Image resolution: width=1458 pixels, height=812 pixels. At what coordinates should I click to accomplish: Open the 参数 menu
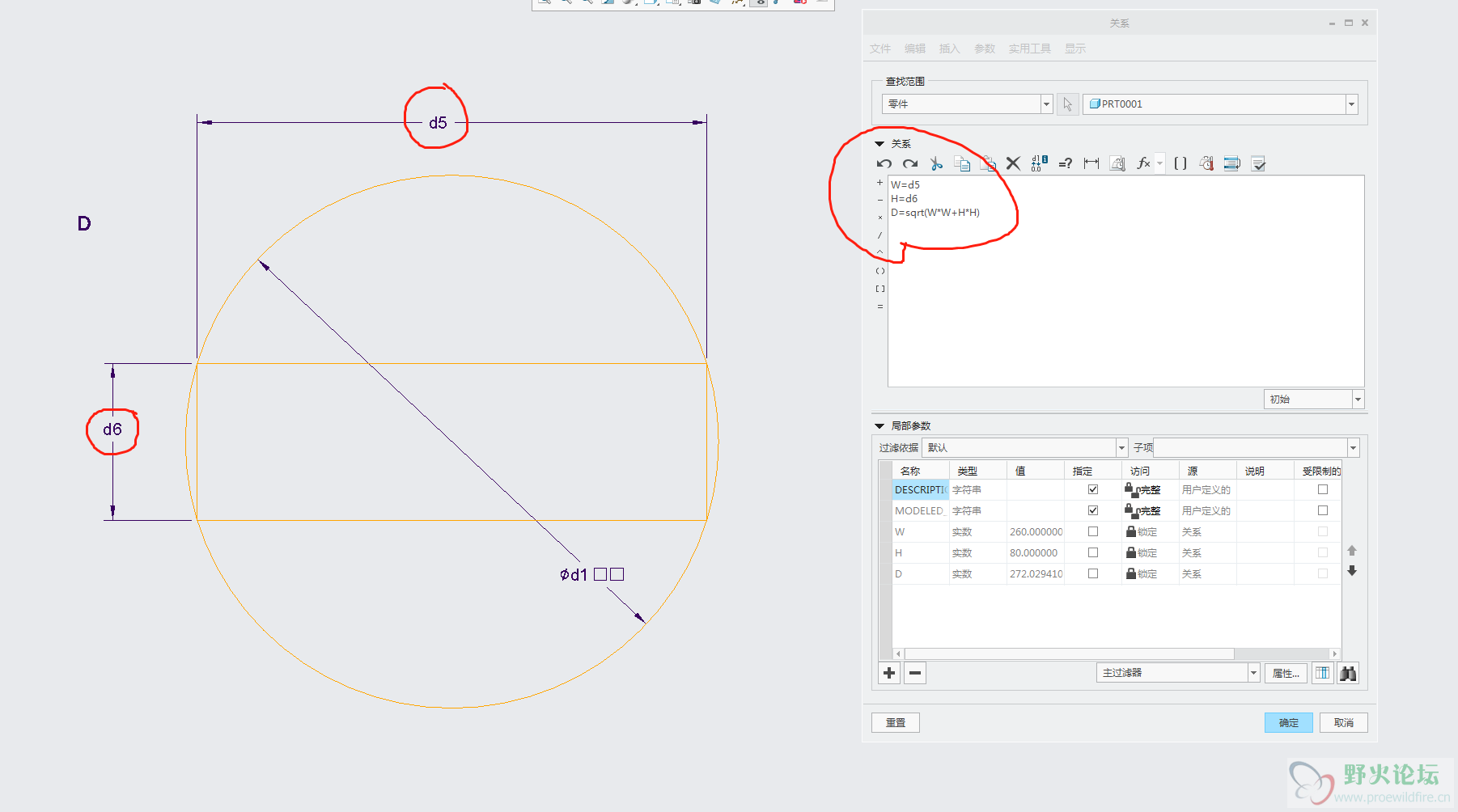click(985, 49)
